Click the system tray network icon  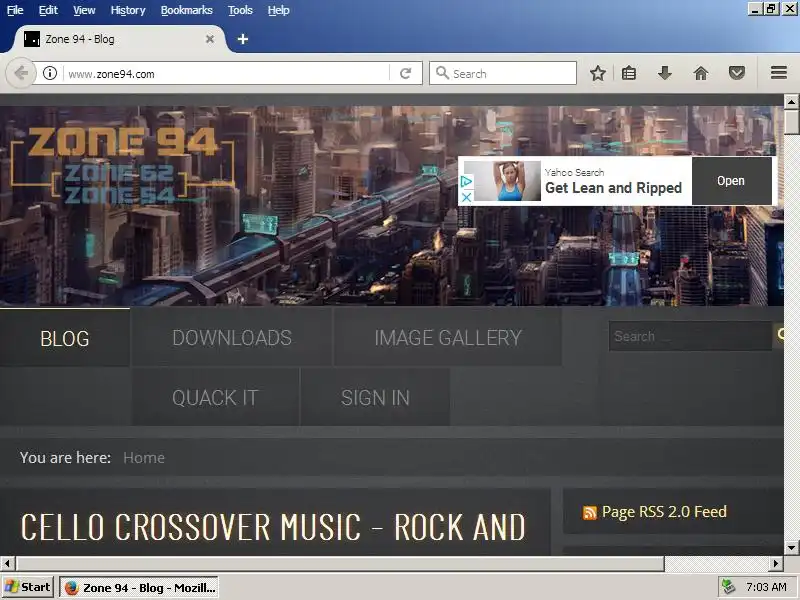tap(728, 587)
